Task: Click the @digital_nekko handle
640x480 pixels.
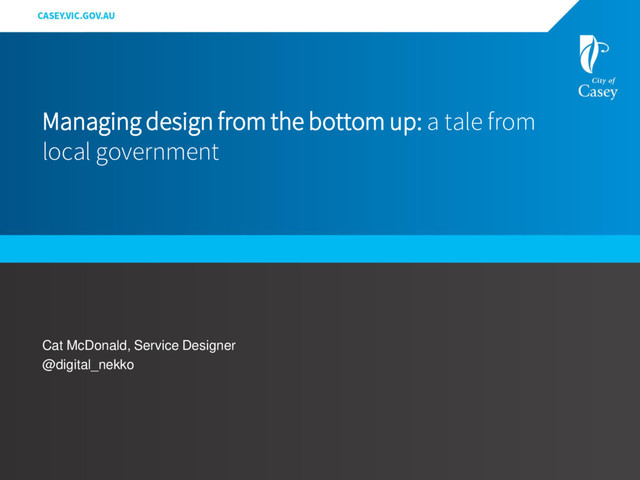Action: click(88, 364)
